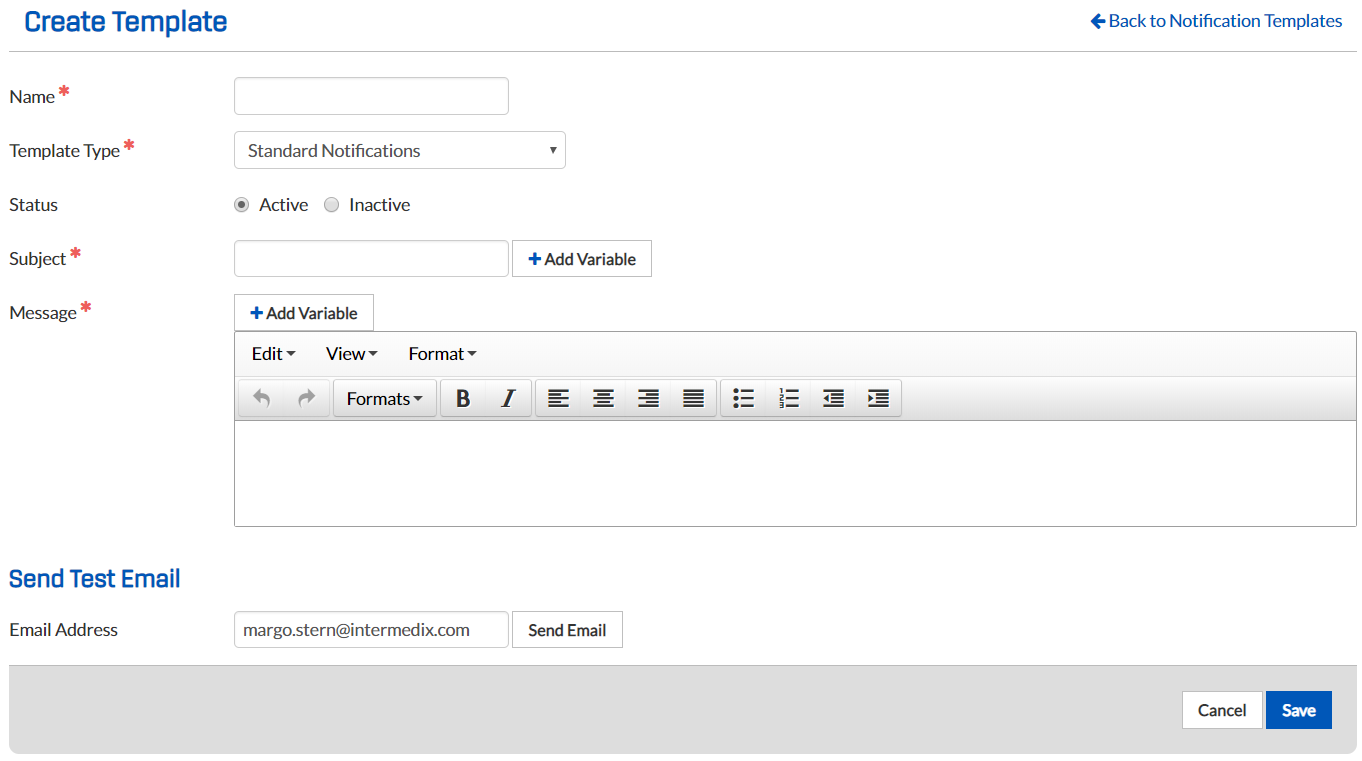1362x761 pixels.
Task: Save the template
Action: pos(1299,710)
